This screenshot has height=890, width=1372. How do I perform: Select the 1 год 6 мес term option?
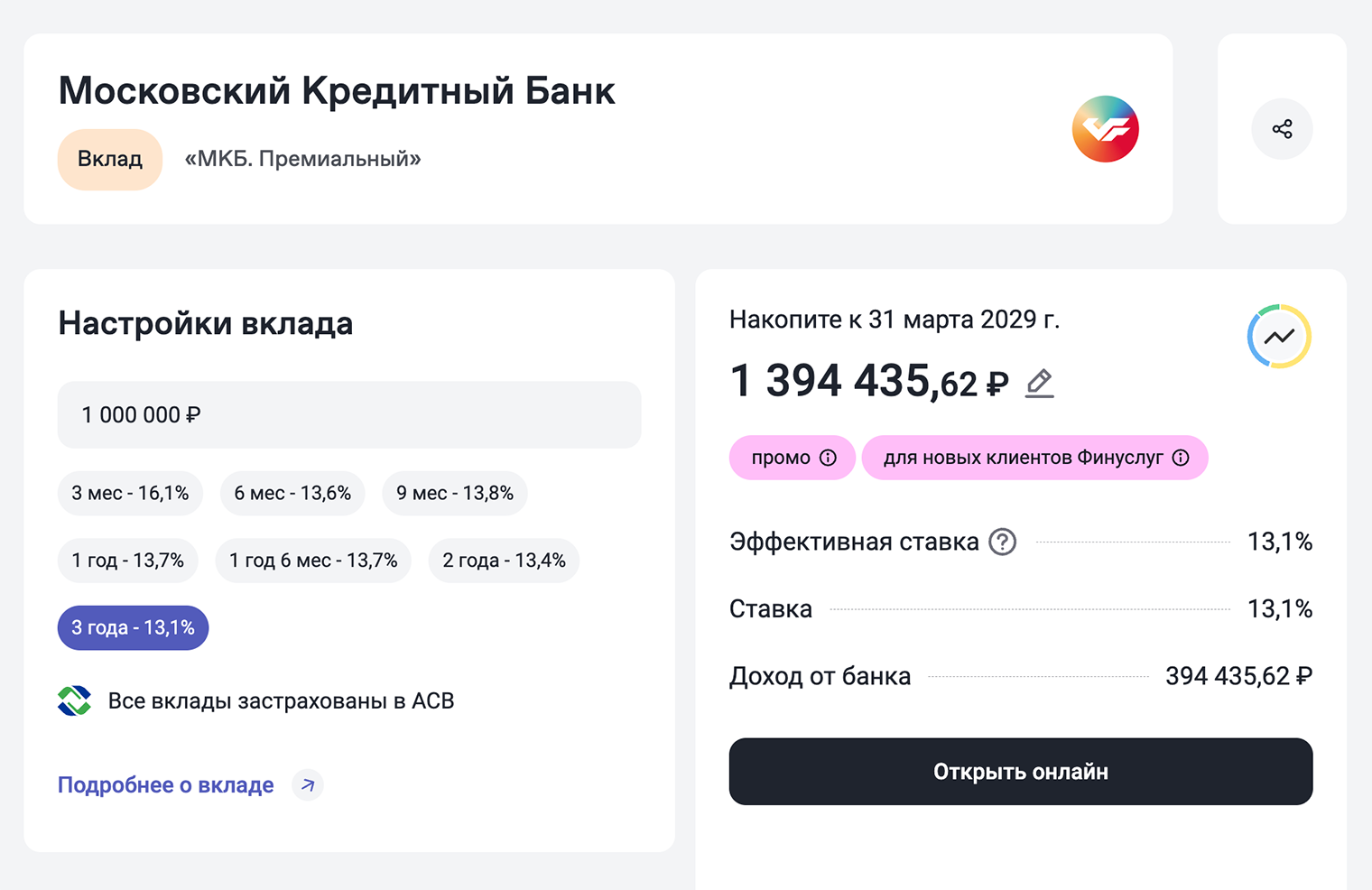pyautogui.click(x=313, y=560)
